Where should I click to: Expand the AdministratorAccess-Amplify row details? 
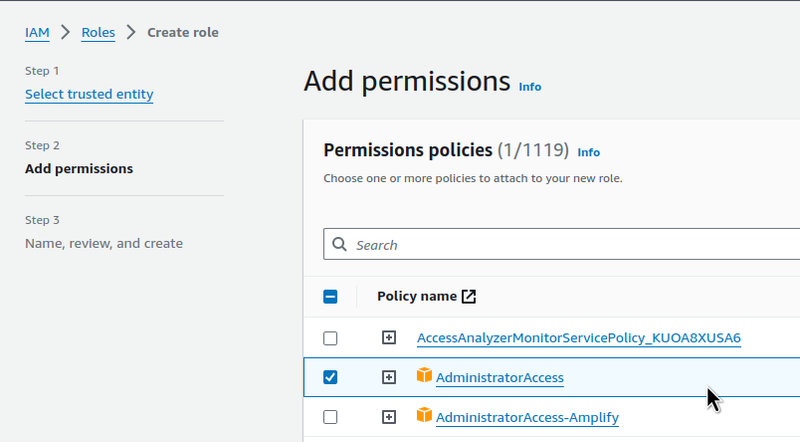pos(389,417)
